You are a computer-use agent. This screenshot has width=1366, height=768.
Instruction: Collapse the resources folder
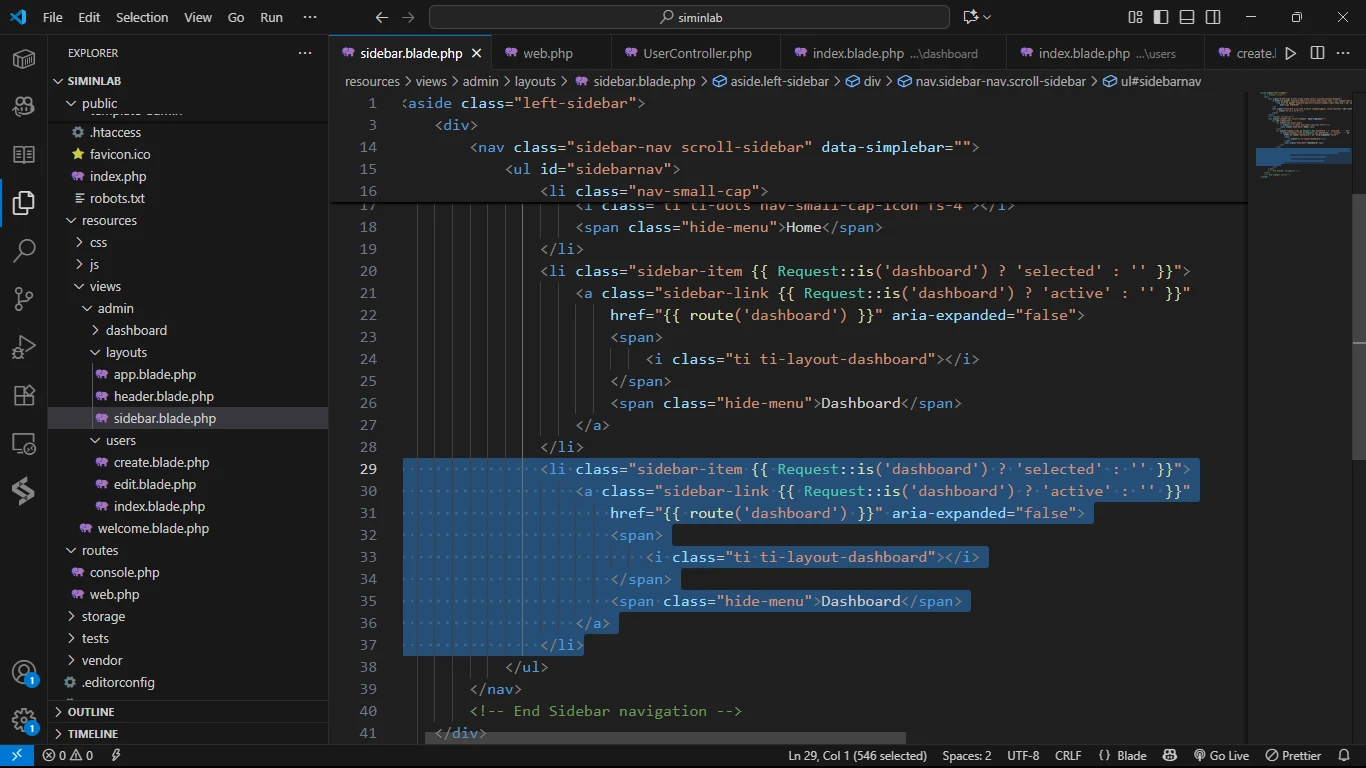109,220
